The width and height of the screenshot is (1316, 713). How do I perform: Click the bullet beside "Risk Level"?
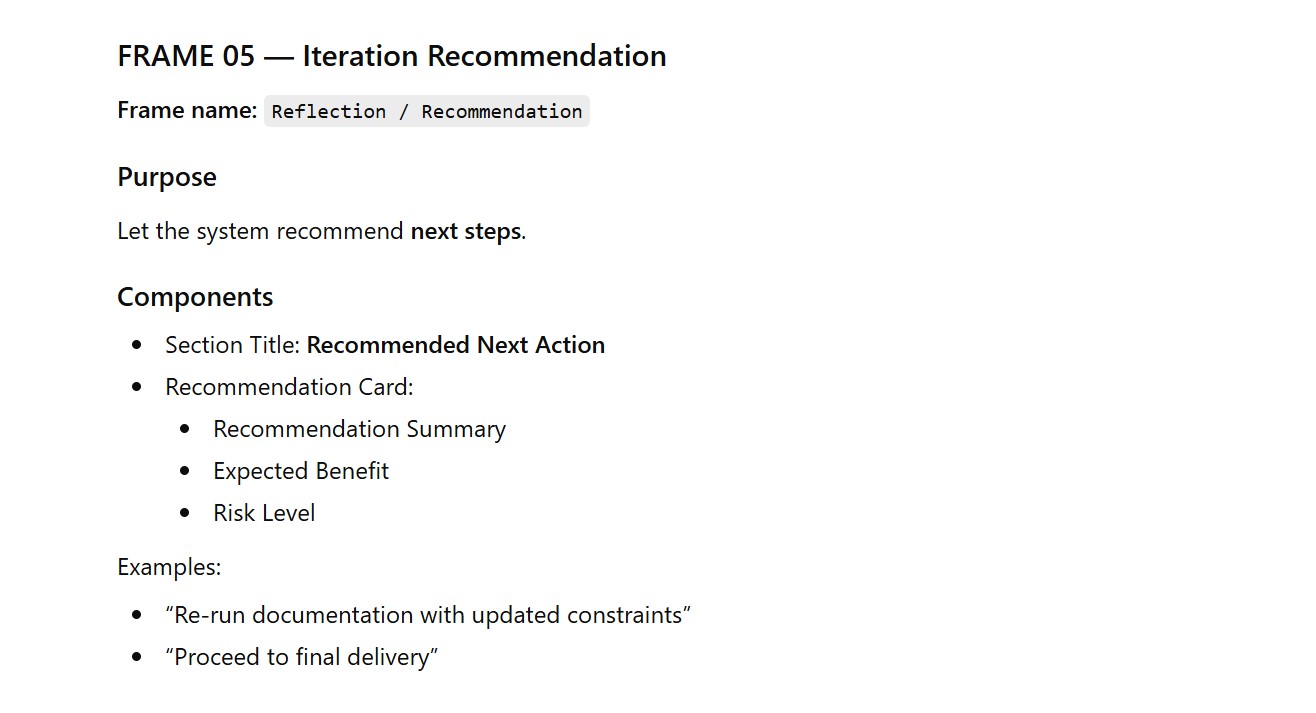coord(185,513)
